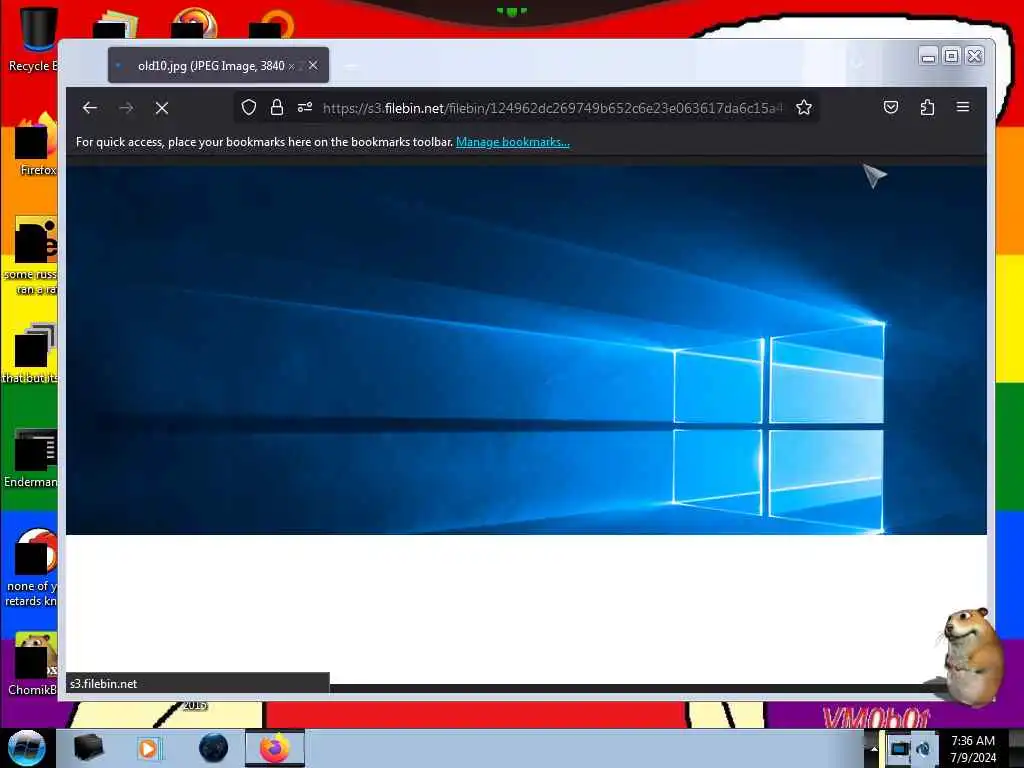Click the forward navigation arrow
The height and width of the screenshot is (768, 1024).
coord(127,108)
